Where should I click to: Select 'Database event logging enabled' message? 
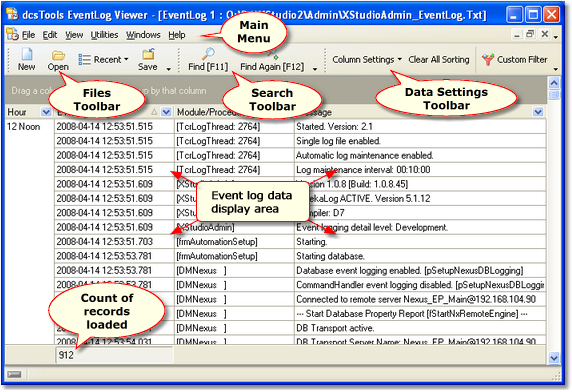tap(420, 271)
